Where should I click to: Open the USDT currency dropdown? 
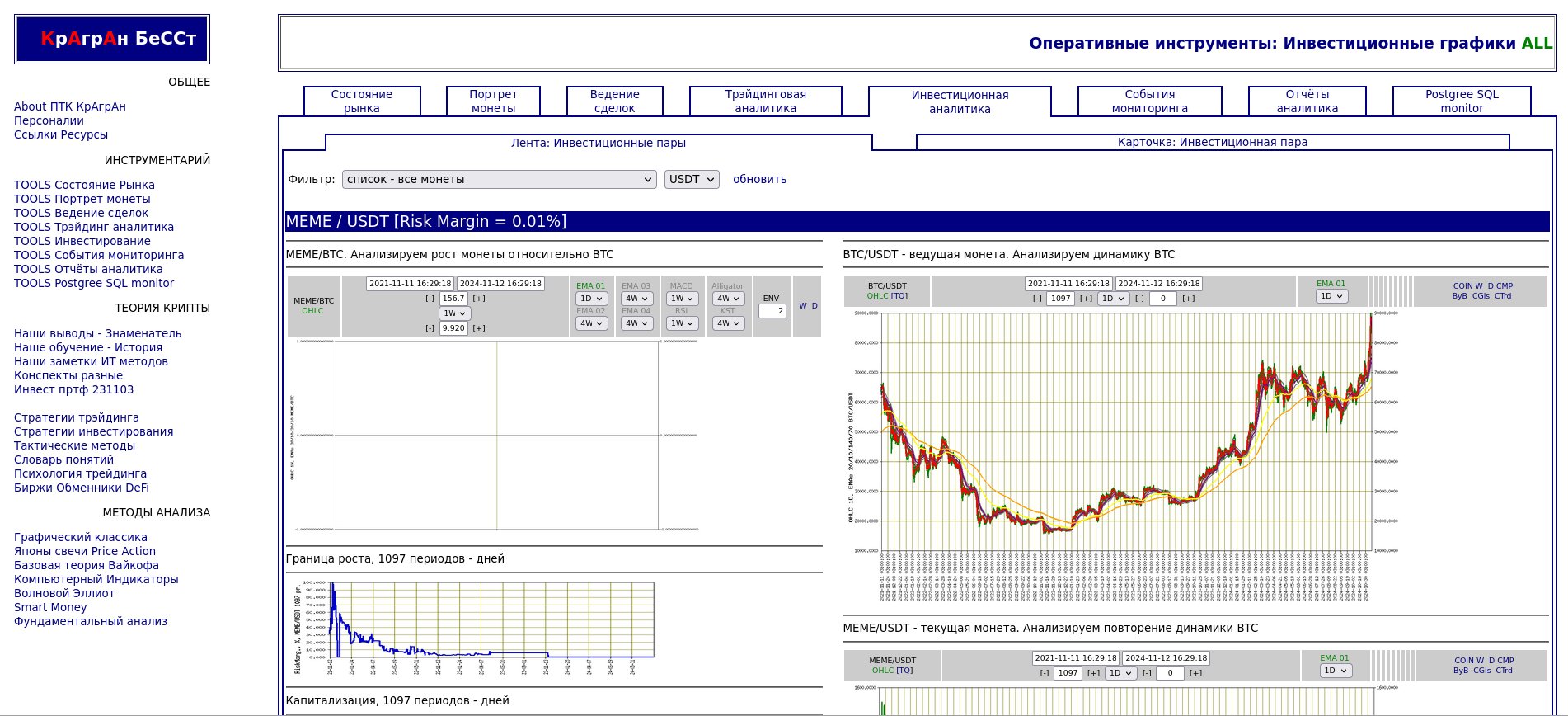[x=692, y=179]
